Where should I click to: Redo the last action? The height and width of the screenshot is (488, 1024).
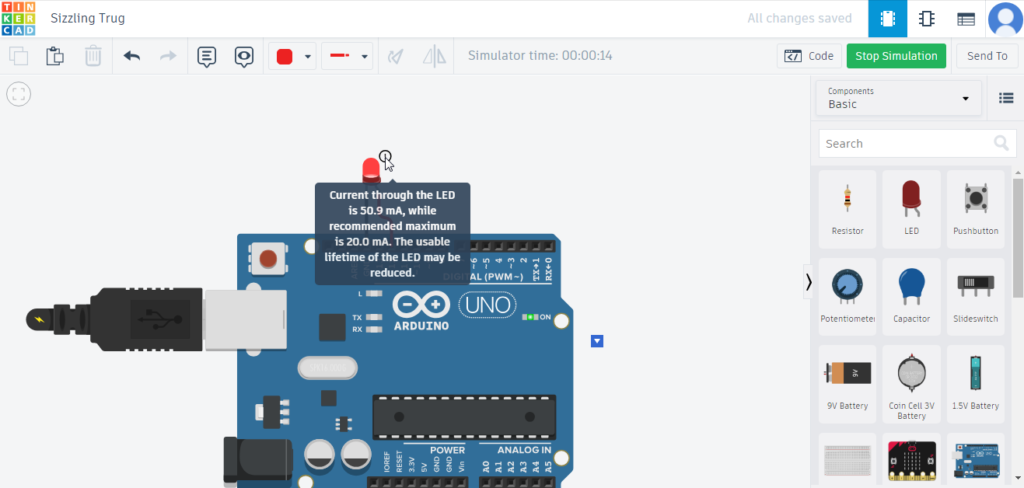[168, 56]
